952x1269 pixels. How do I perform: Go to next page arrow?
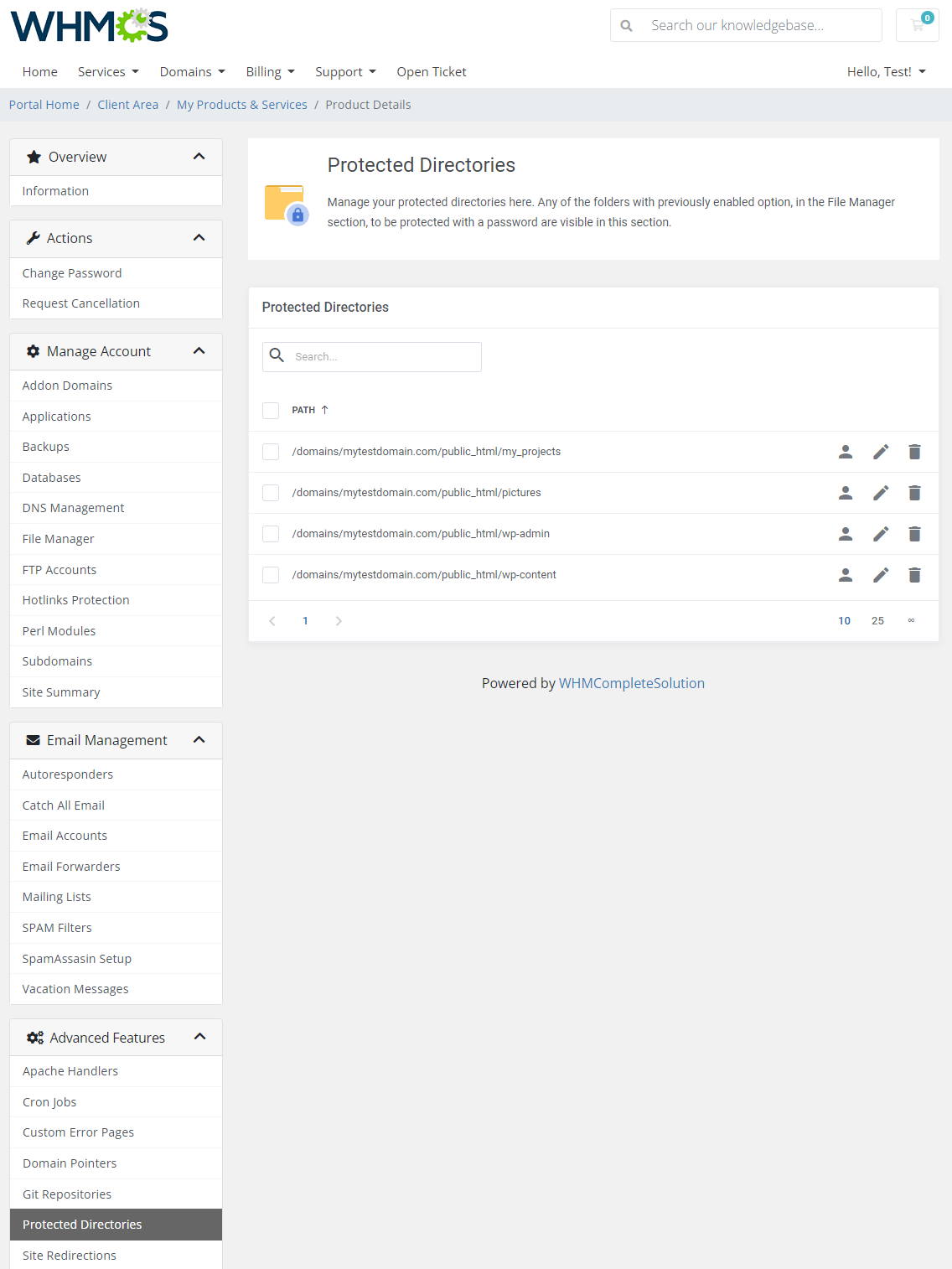coord(339,621)
